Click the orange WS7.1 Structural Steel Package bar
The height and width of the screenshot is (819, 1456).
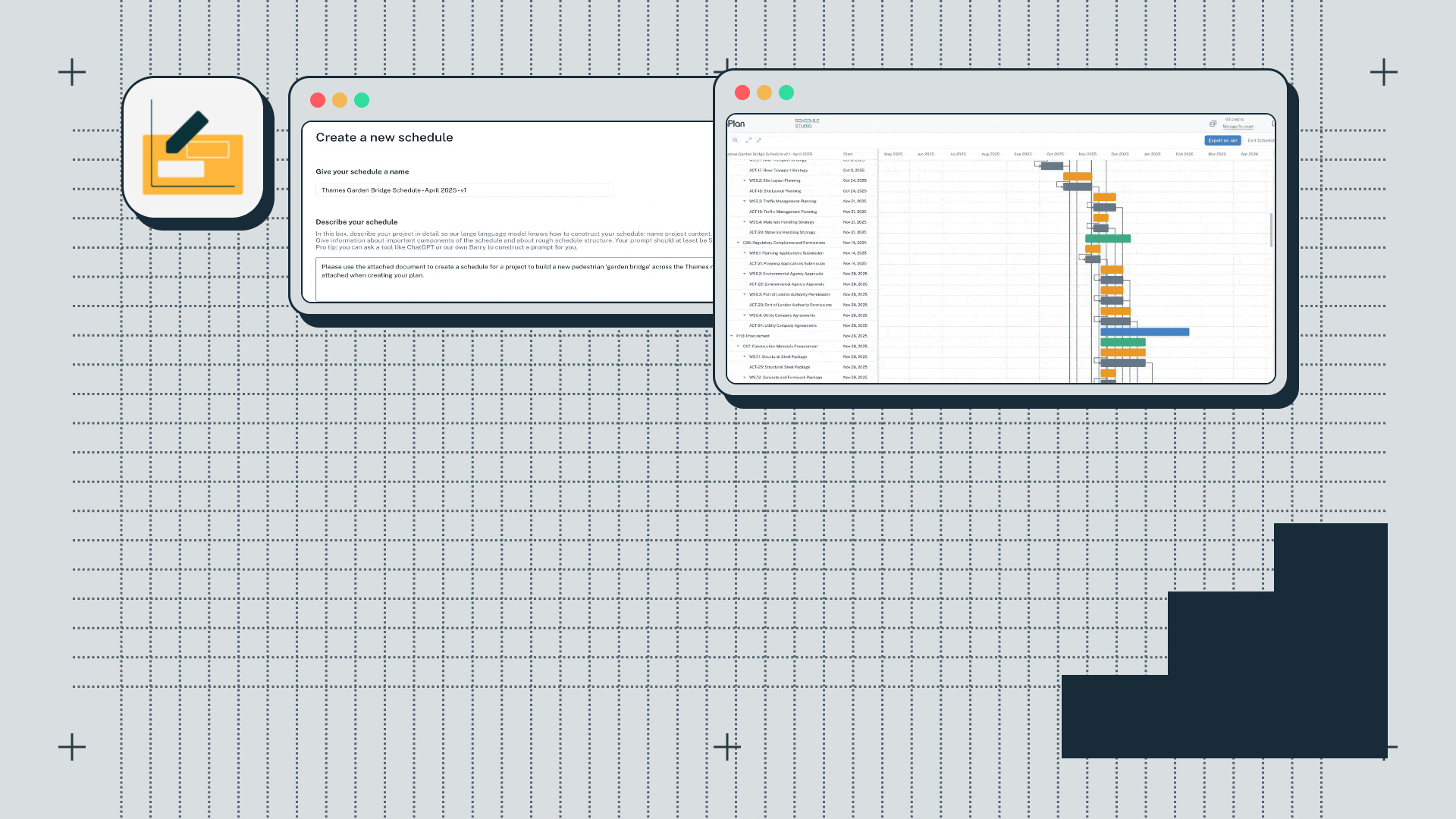[x=1123, y=353]
